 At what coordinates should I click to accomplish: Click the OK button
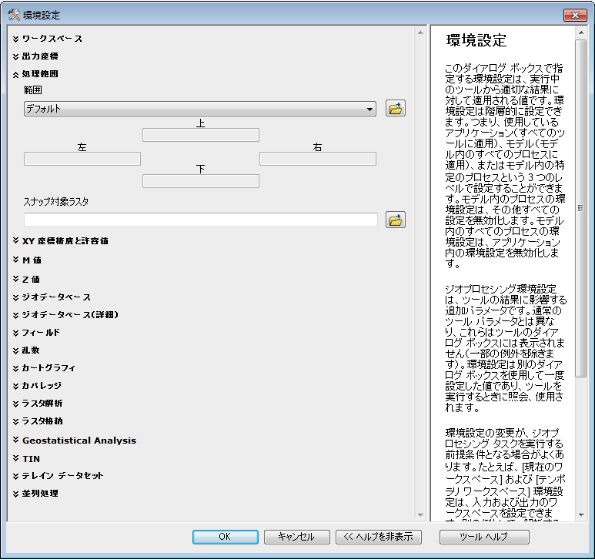tap(225, 537)
